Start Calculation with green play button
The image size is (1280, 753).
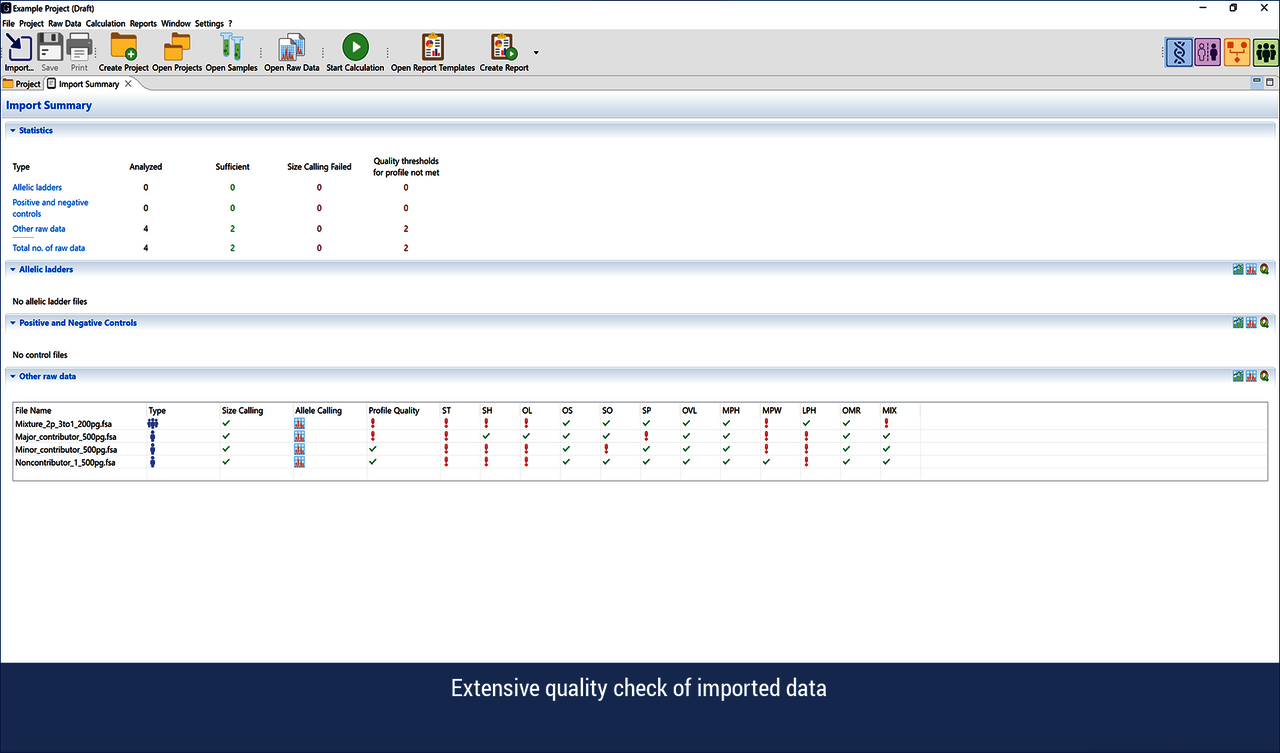click(355, 47)
